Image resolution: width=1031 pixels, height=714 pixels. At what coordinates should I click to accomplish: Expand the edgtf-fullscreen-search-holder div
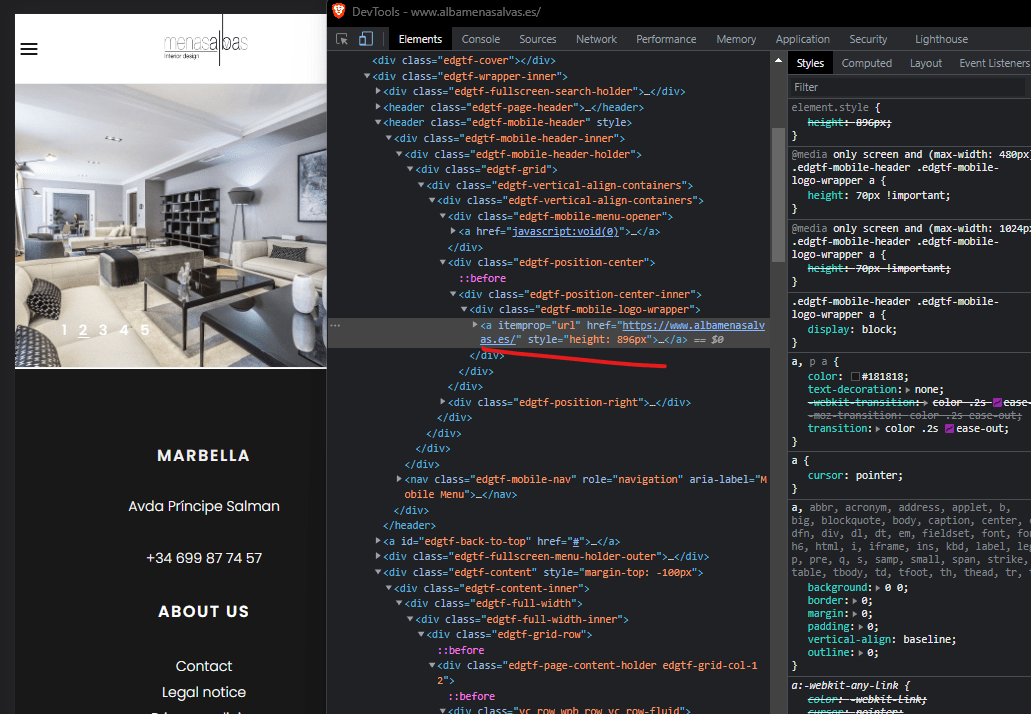coord(378,91)
